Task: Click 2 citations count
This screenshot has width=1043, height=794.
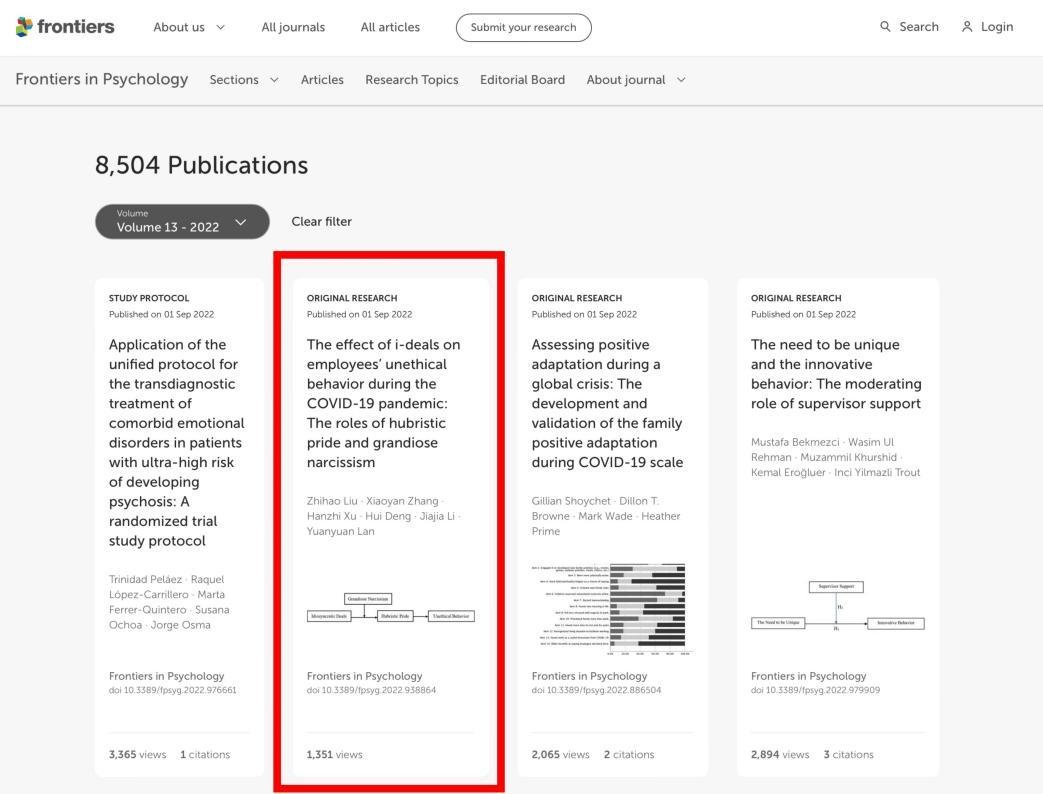Action: [x=629, y=755]
